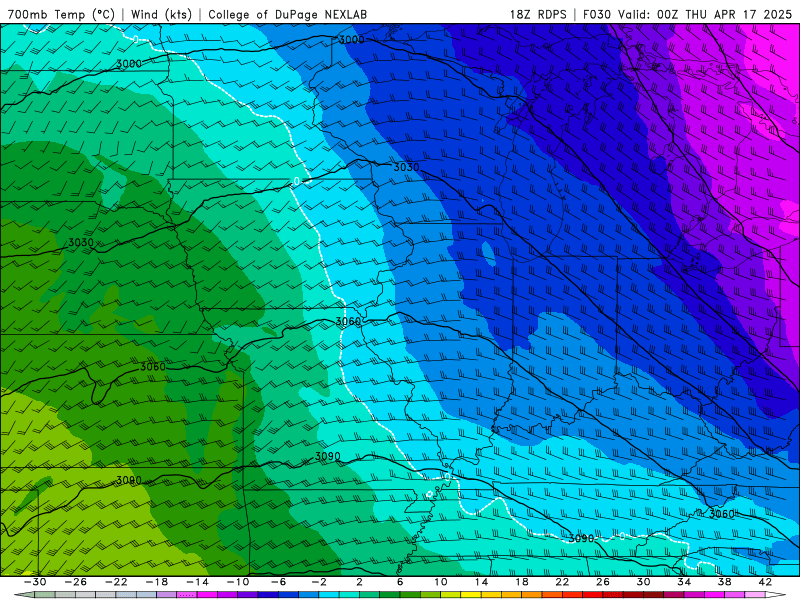Click the 3090 contour label over Tennessee
This screenshot has width=800, height=600.
[581, 539]
